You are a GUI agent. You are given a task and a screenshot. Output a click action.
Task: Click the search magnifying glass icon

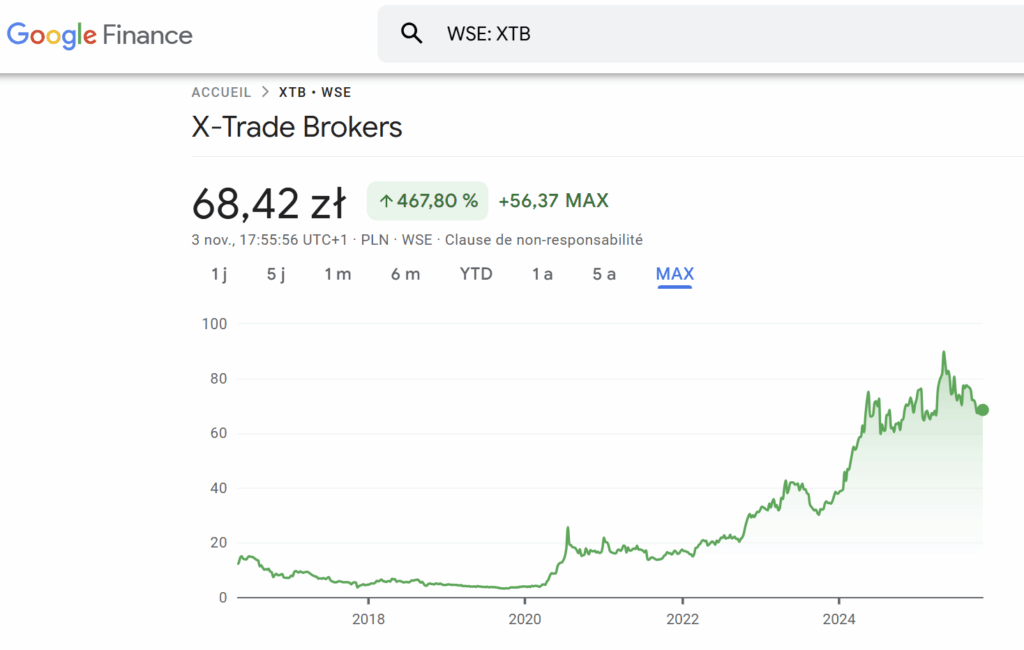coord(411,33)
